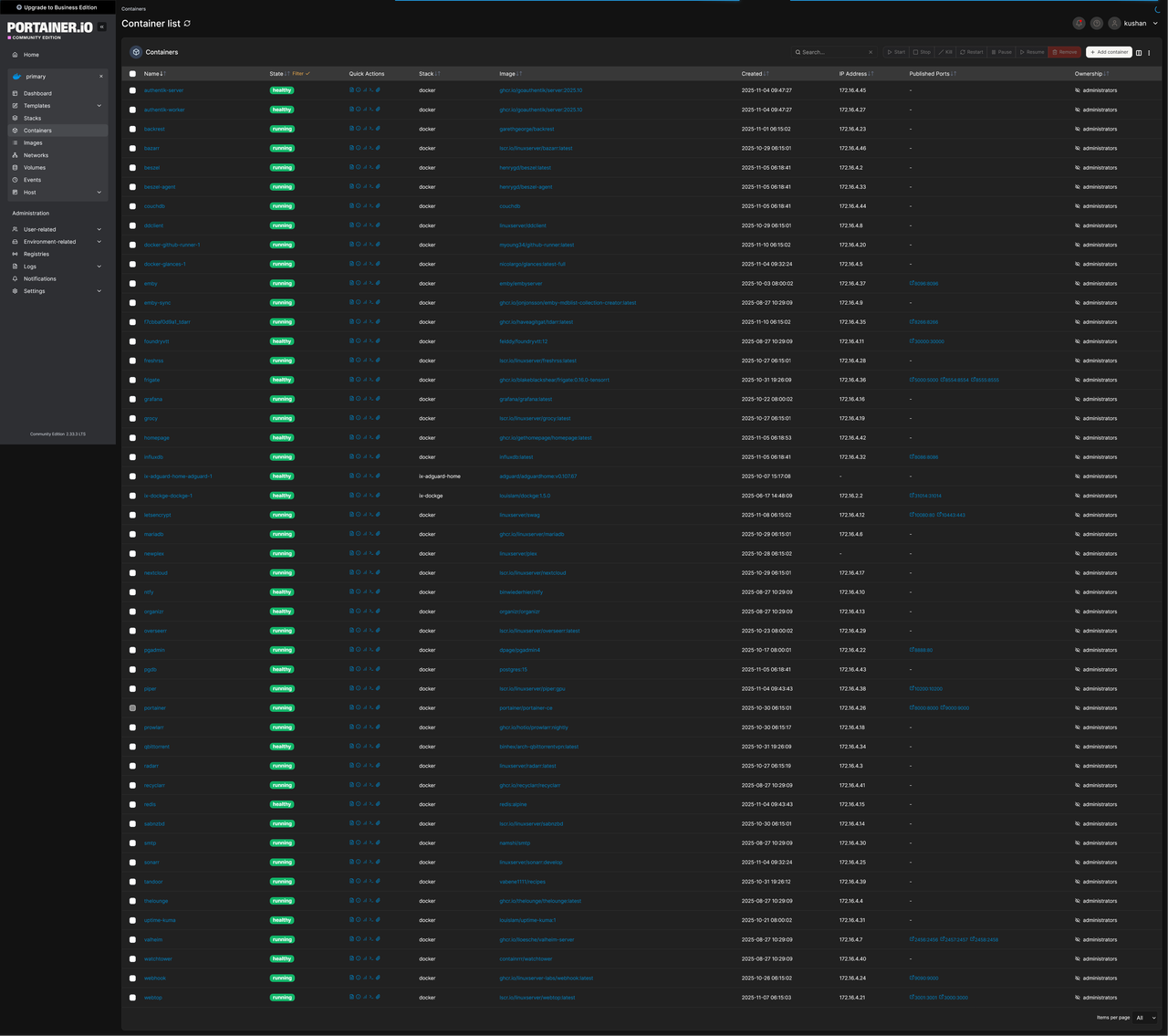Sort by the Ownership column arrows
1168x1036 pixels.
coord(1107,74)
